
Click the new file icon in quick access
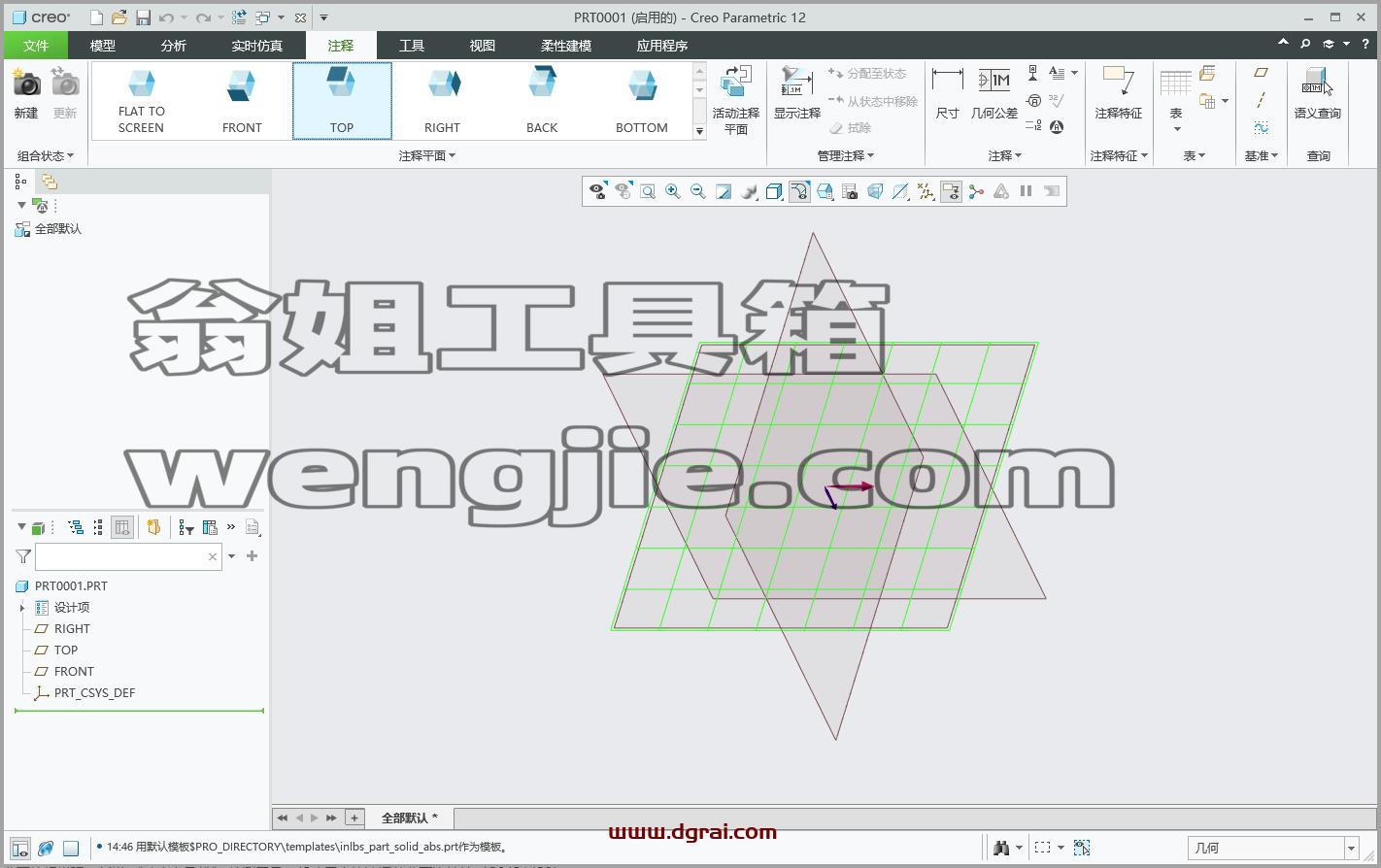pos(95,17)
